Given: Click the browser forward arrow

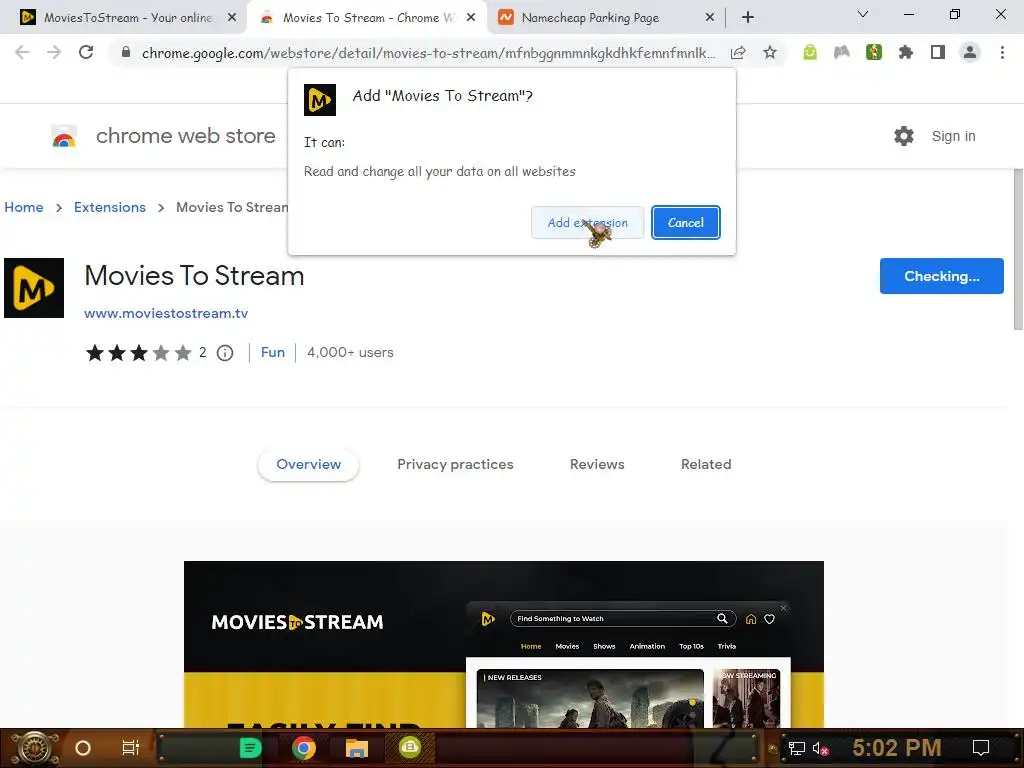Looking at the screenshot, I should [x=54, y=52].
